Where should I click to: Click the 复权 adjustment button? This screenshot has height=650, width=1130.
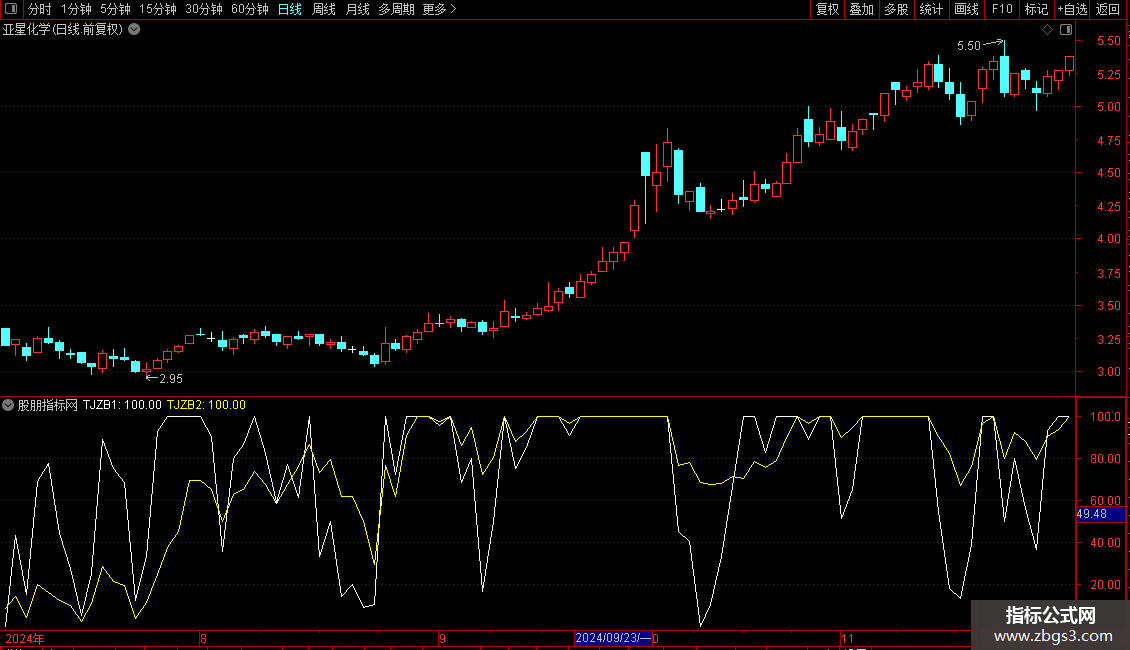point(827,9)
